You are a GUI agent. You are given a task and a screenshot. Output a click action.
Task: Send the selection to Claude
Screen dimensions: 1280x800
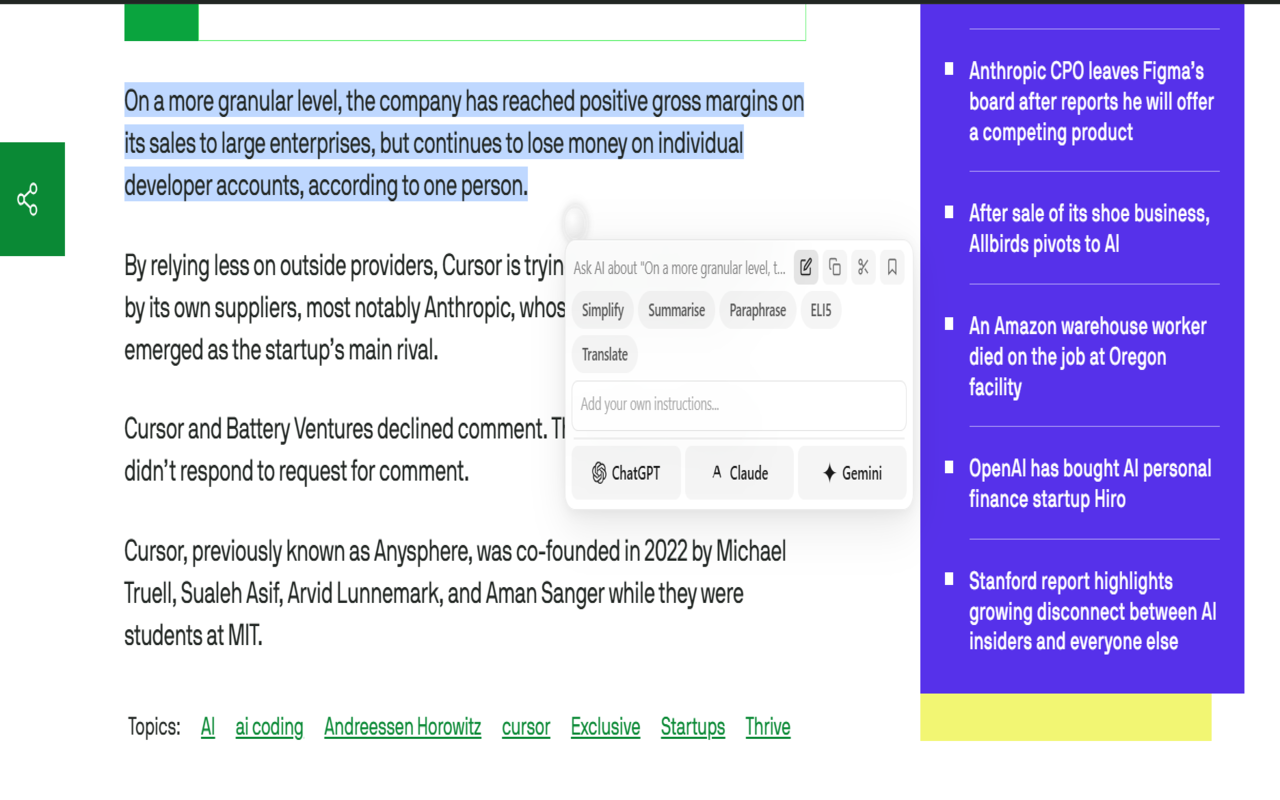[x=740, y=473]
